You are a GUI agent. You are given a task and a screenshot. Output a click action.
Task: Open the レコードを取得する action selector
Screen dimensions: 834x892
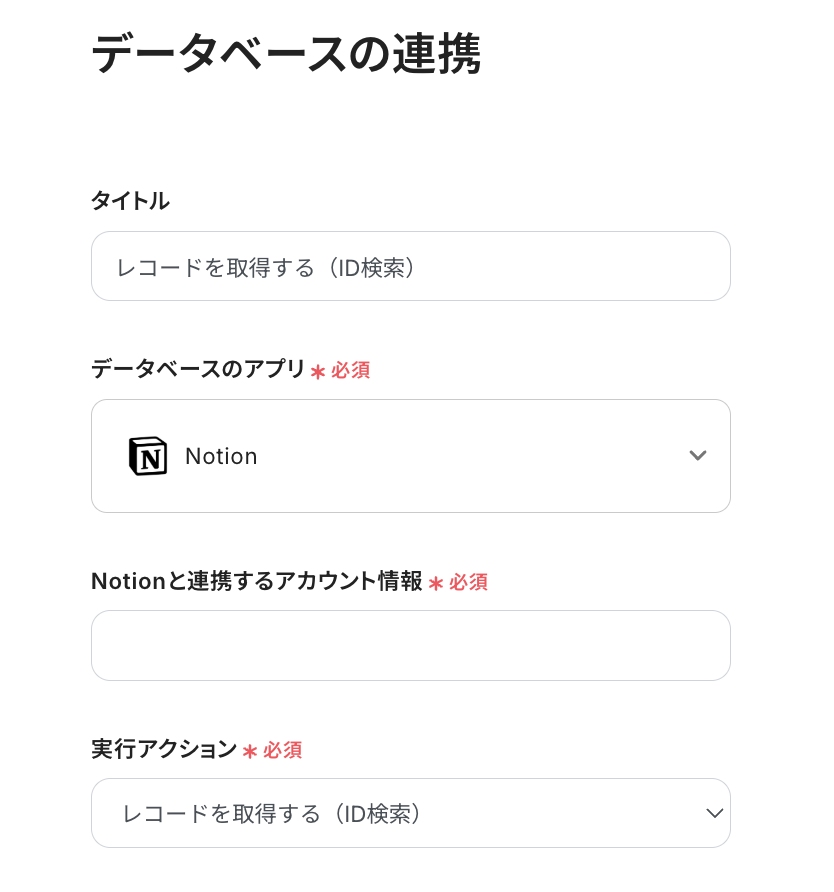(x=272, y=813)
